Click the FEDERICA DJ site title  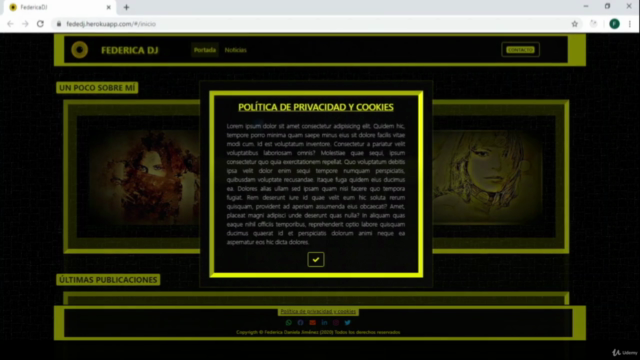129,50
